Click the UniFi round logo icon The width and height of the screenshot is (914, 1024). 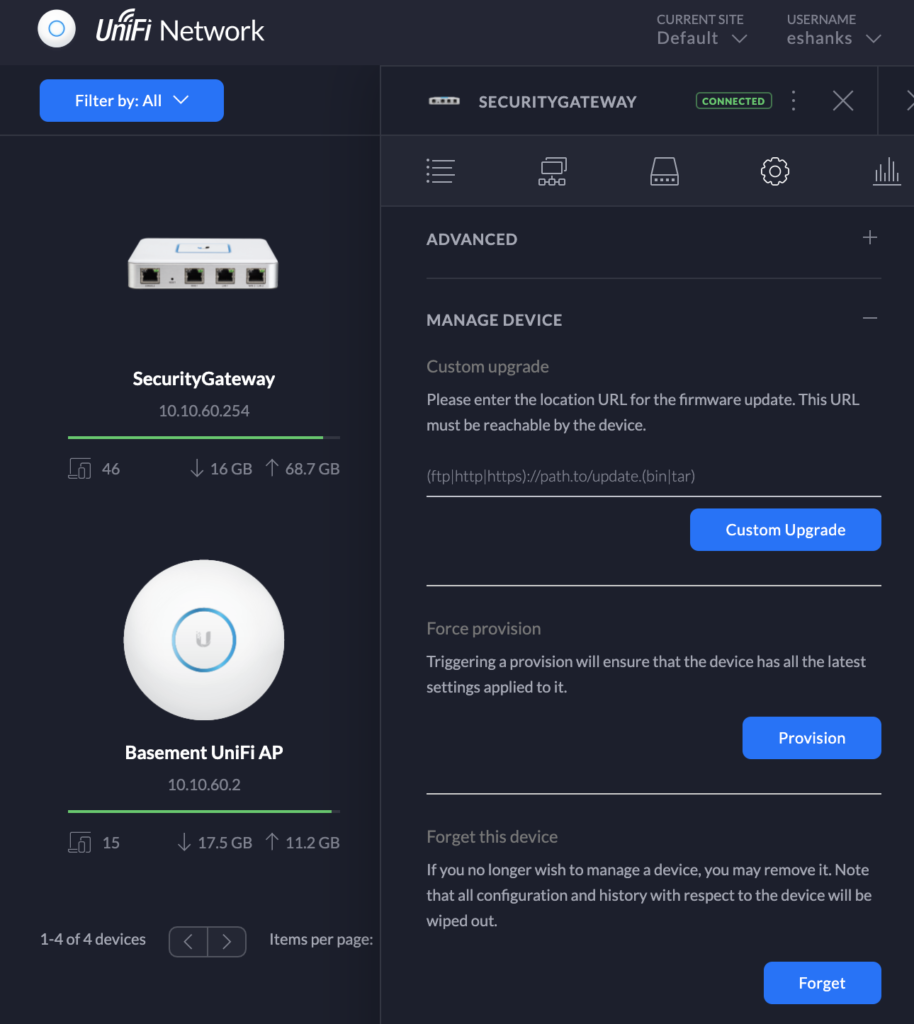(57, 29)
